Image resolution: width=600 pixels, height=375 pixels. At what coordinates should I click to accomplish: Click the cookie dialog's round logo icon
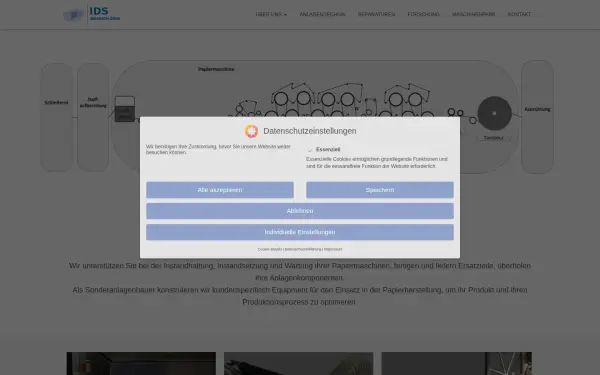tap(251, 131)
